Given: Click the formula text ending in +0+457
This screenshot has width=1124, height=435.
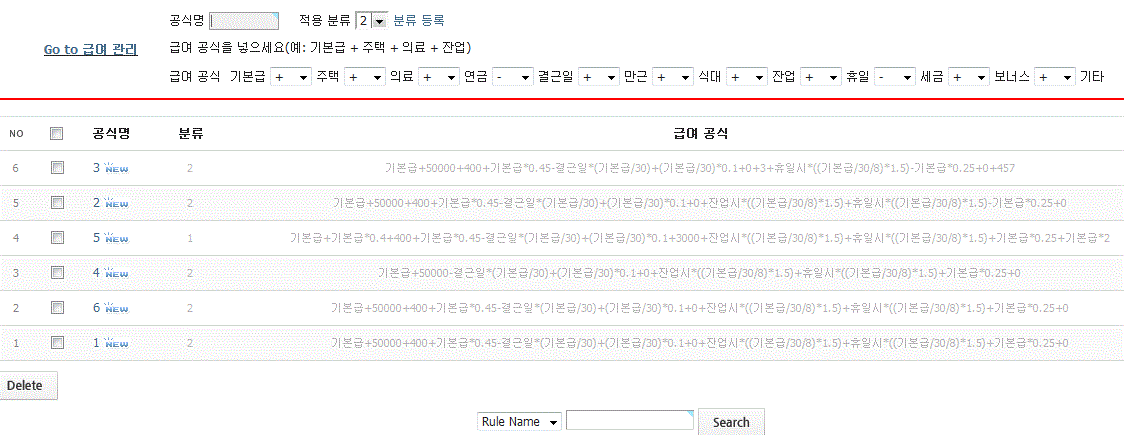Looking at the screenshot, I should pos(700,168).
